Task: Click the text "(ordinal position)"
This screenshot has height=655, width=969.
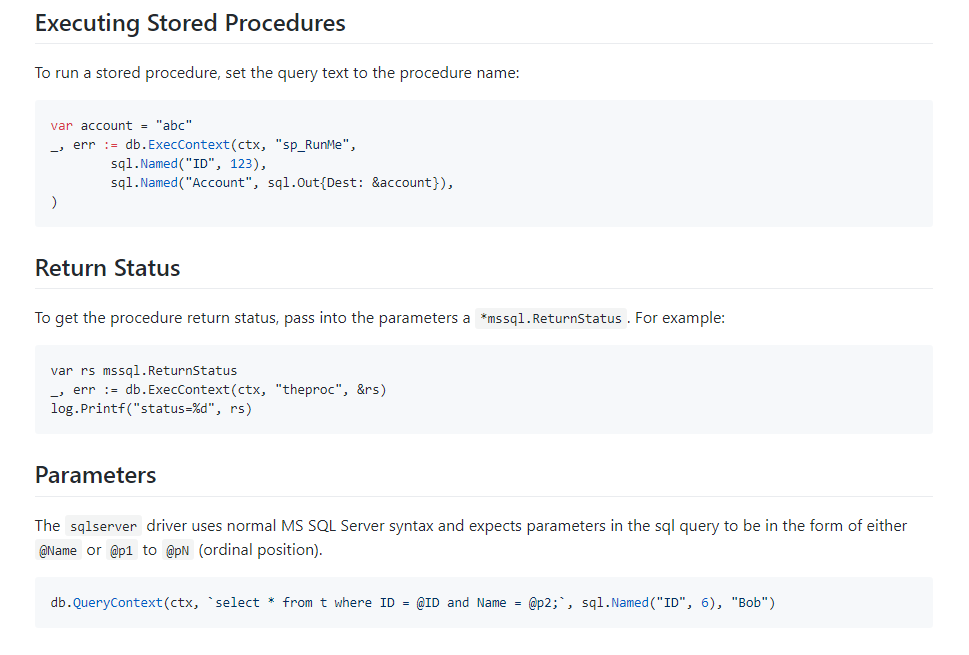Action: tap(260, 551)
